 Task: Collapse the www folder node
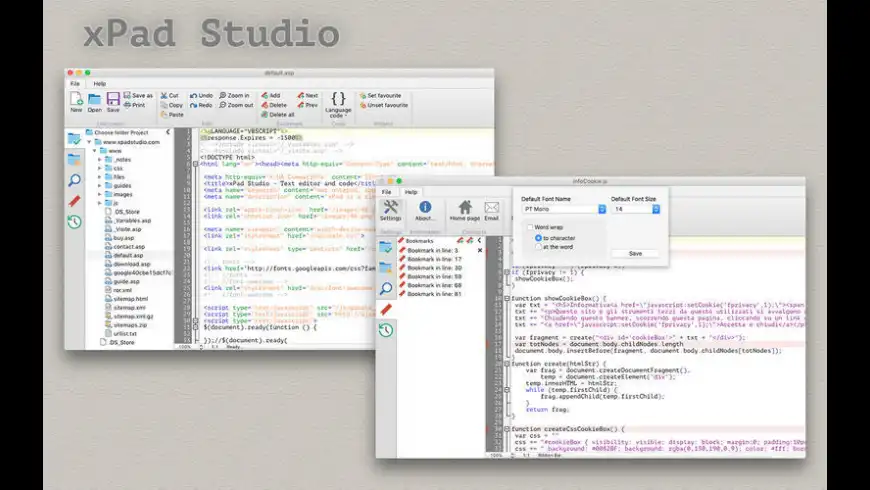pyautogui.click(x=94, y=151)
